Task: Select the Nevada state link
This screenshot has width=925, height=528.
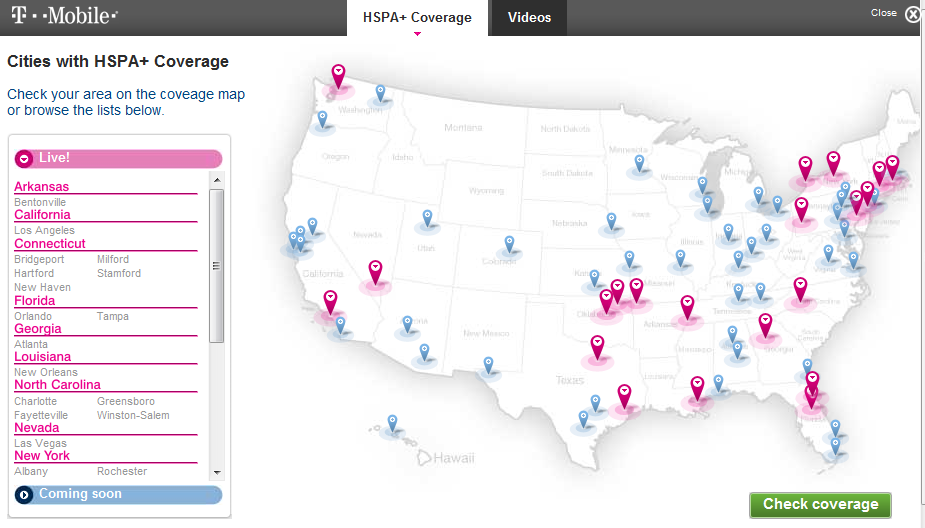Action: [37, 428]
